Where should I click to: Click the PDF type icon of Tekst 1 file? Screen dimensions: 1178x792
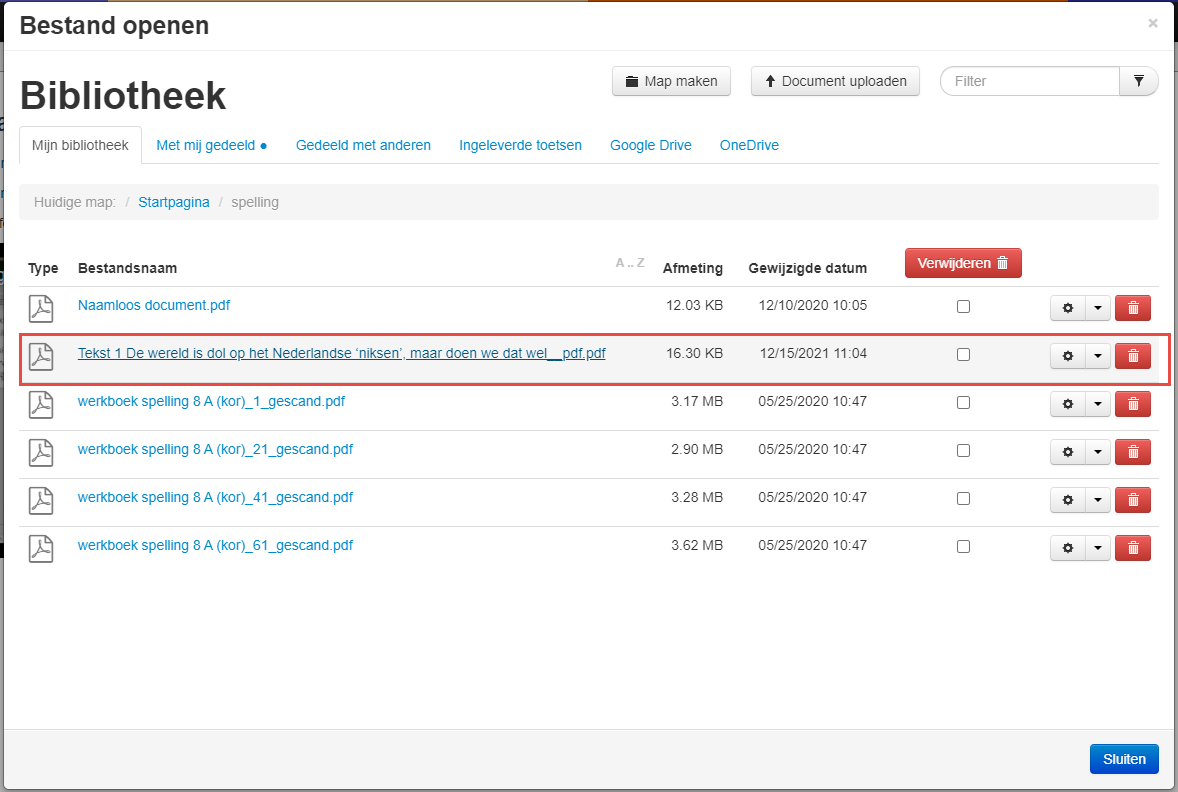coord(41,356)
